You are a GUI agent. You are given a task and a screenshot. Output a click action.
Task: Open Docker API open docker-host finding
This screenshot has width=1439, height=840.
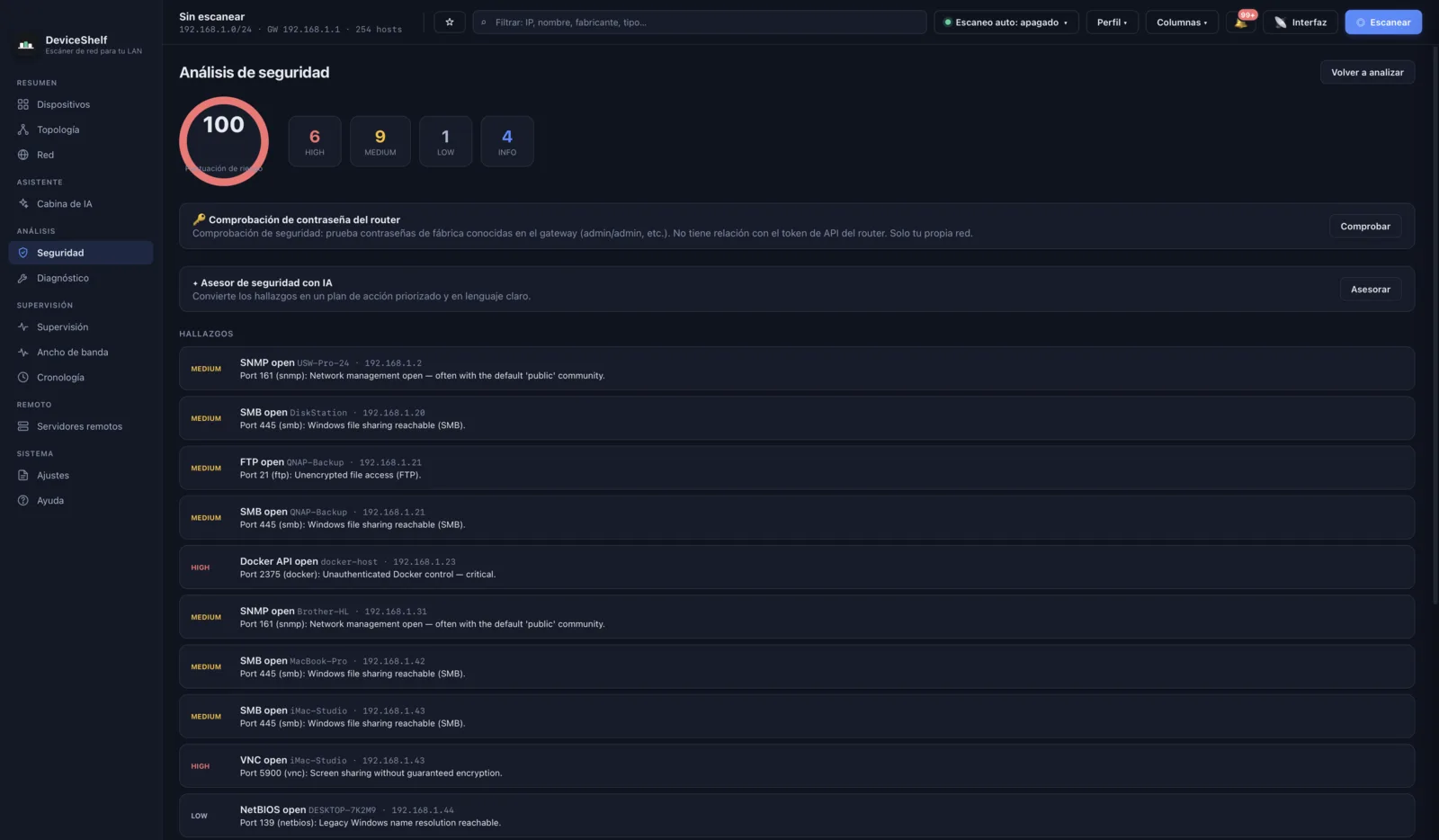click(x=797, y=567)
